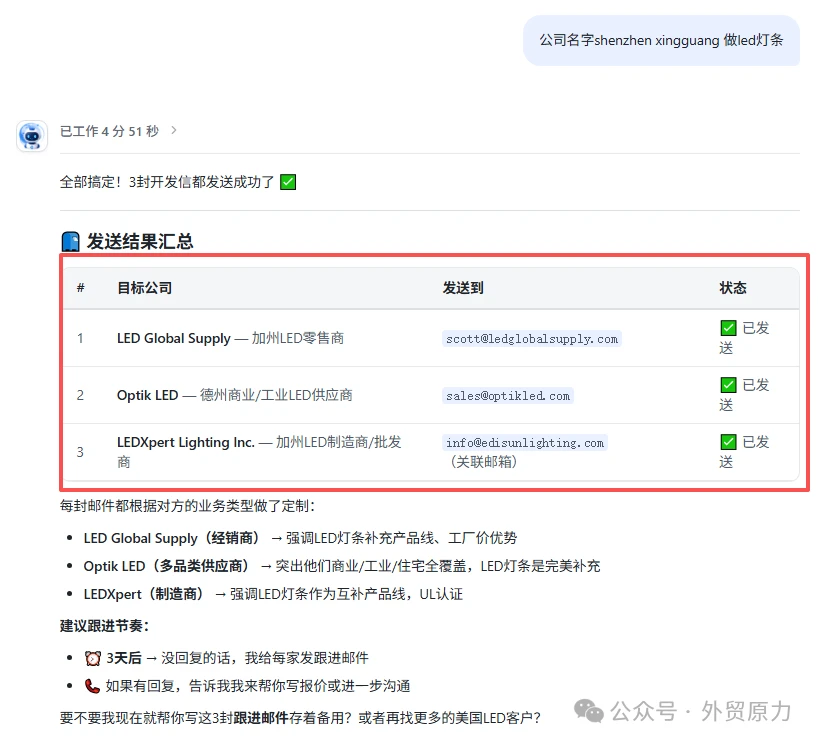Click the # column header

(80, 288)
